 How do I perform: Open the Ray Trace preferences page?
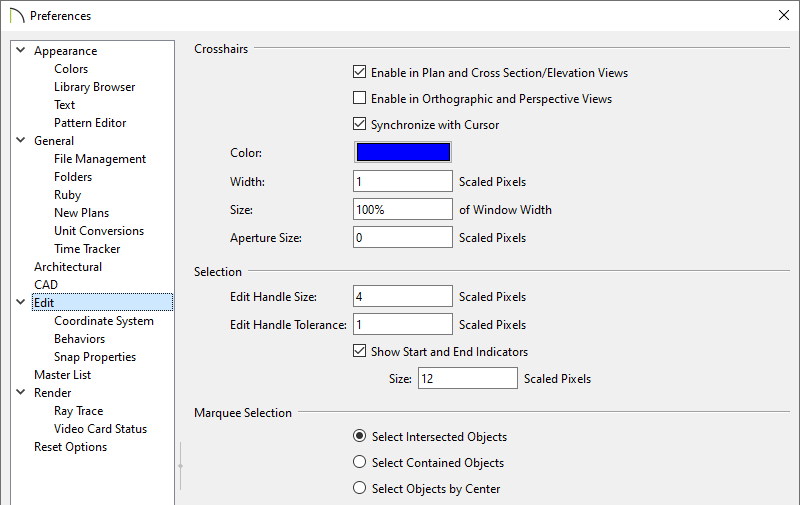[x=79, y=411]
